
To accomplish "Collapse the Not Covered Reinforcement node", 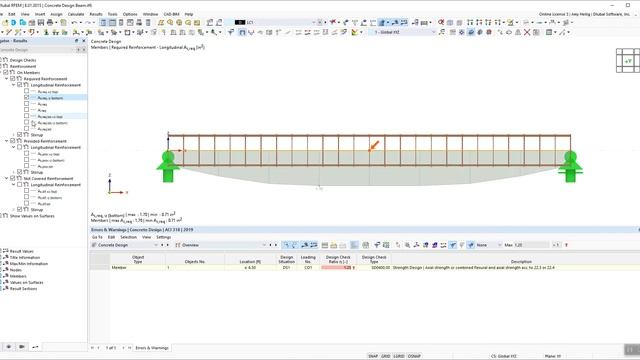I will 7,178.
